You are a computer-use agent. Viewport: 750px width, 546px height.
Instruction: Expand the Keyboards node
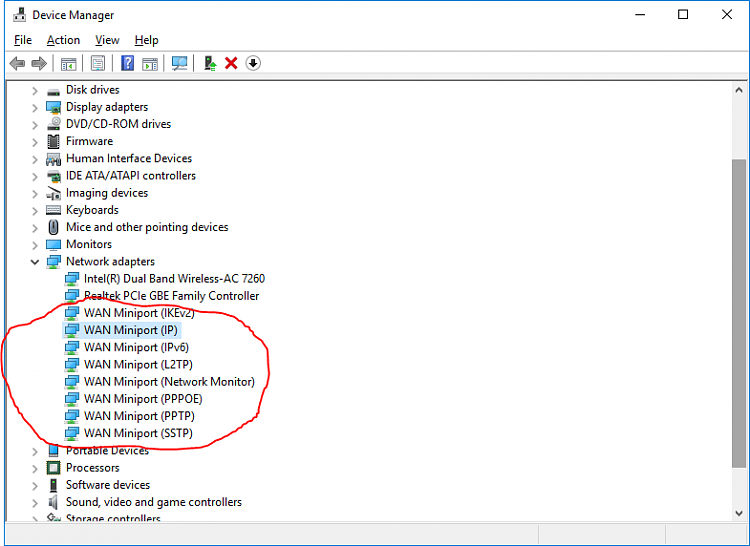(x=34, y=211)
